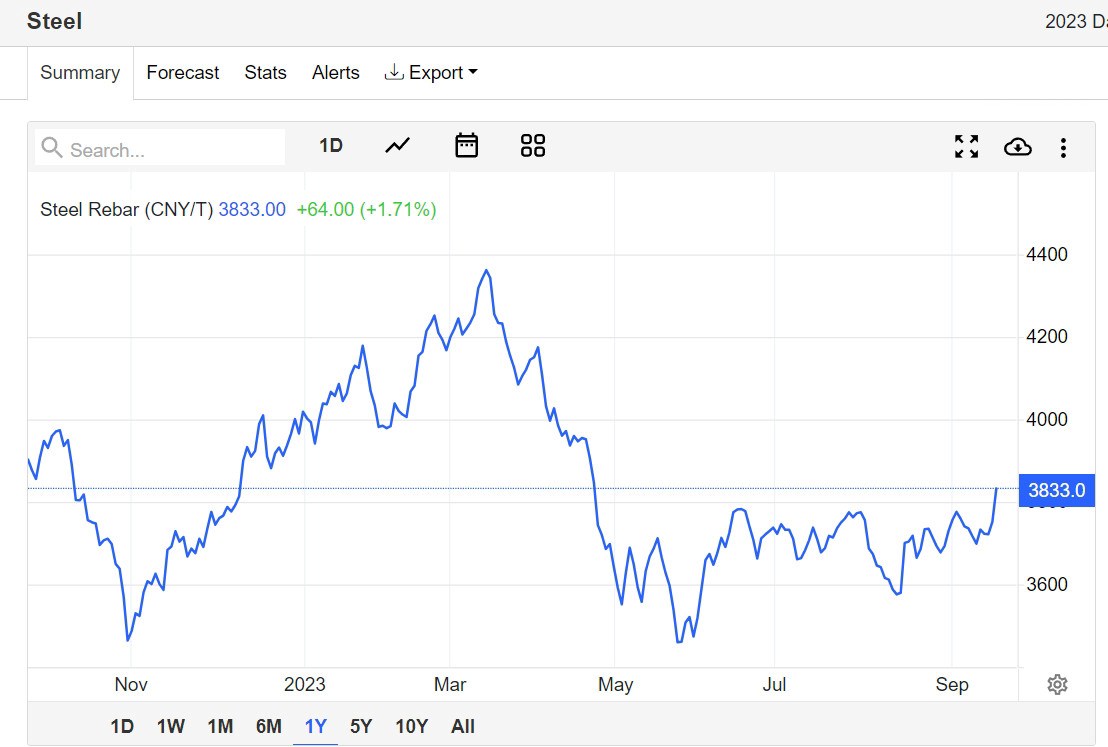Click the search magnifier icon

[52, 148]
